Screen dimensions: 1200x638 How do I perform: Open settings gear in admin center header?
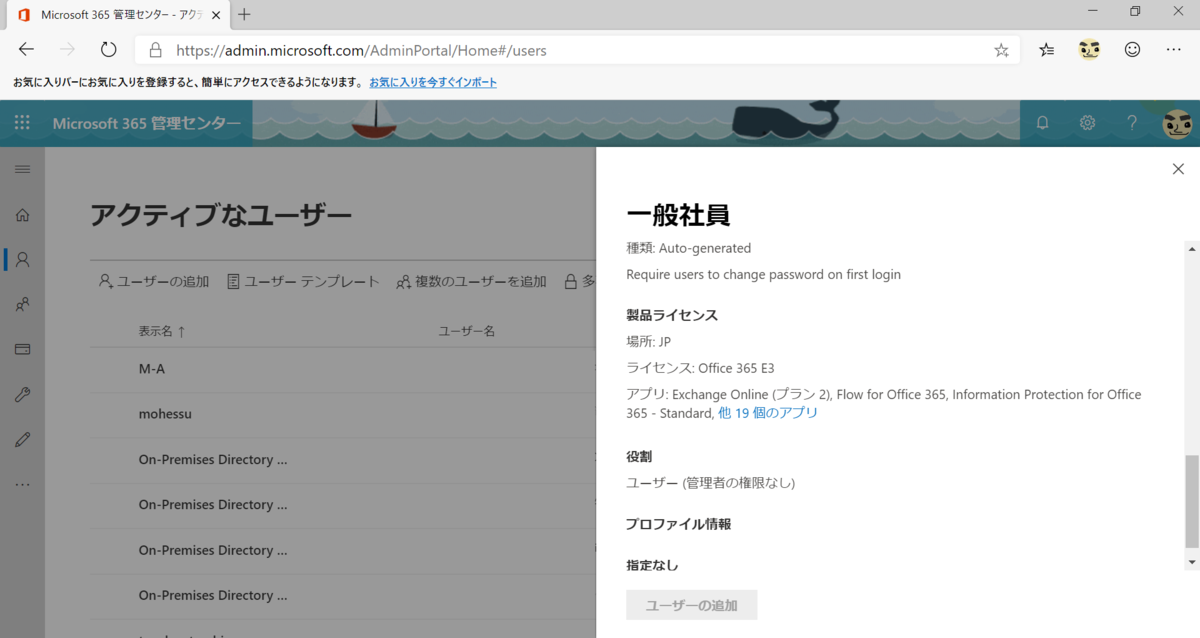pos(1087,123)
